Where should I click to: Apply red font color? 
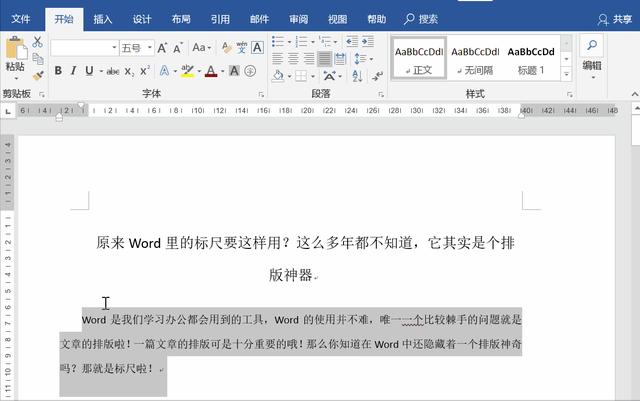click(211, 71)
